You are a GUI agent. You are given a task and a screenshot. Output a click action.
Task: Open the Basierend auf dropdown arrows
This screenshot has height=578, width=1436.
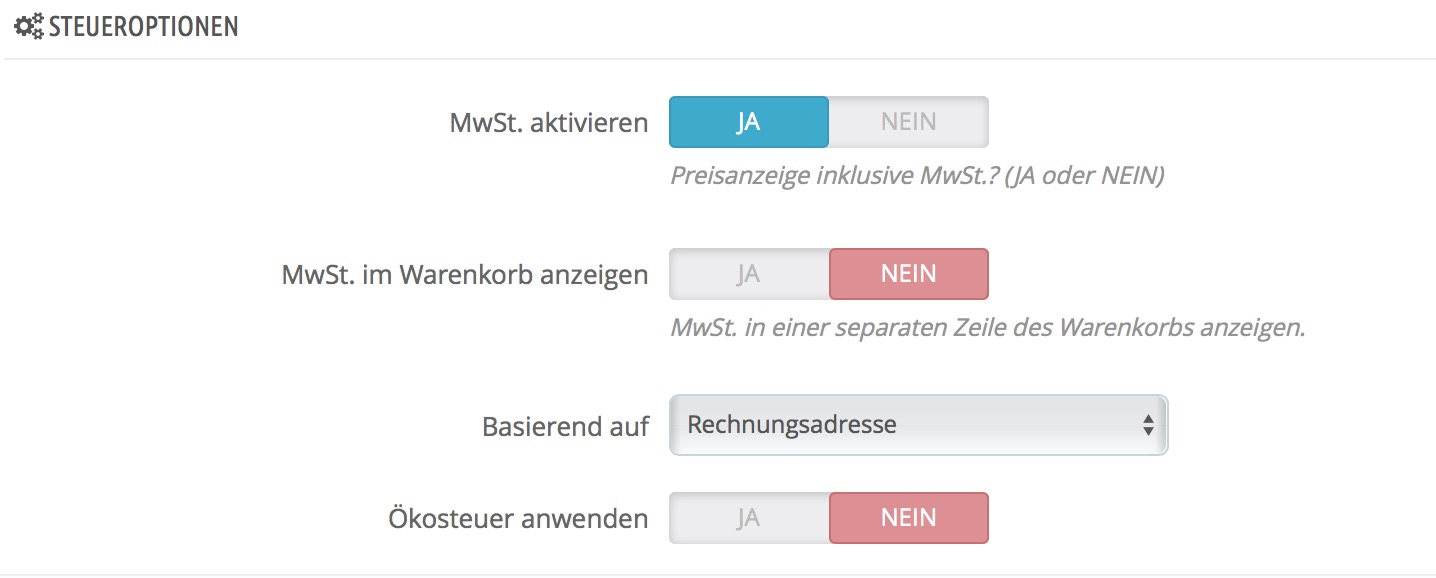(1148, 425)
